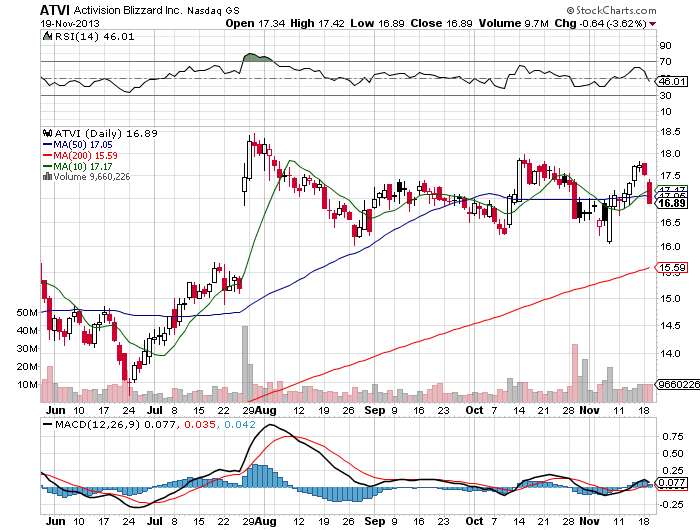700x530 pixels.
Task: Click the MA(50) 17.05 legend entry
Action: point(78,145)
